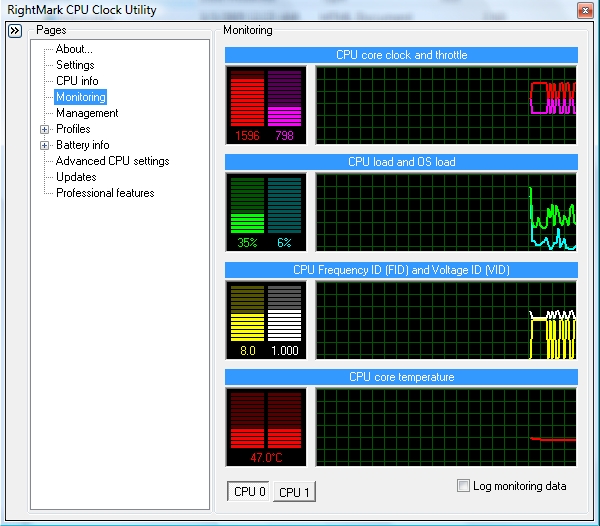The width and height of the screenshot is (600, 526).
Task: Click the cyan 6% OS load value
Action: (x=284, y=243)
